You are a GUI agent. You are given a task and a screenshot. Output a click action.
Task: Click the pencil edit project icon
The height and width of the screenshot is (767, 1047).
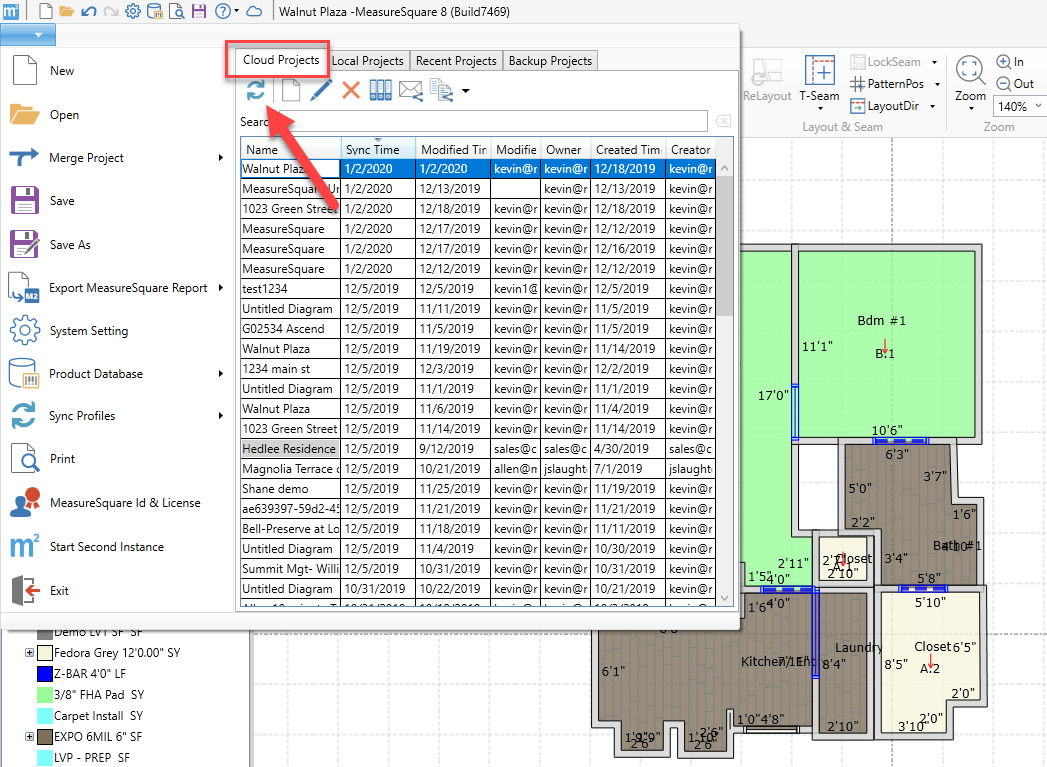coord(320,91)
